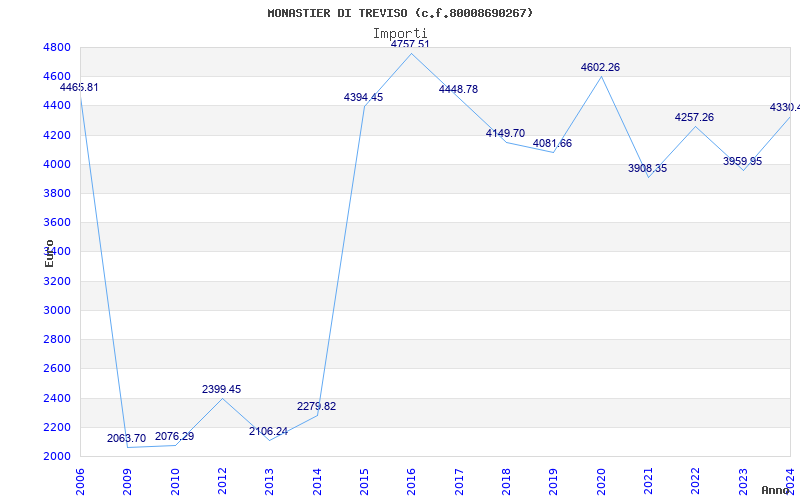800x500 pixels.
Task: Select data label 2399.45
Action: [221, 389]
